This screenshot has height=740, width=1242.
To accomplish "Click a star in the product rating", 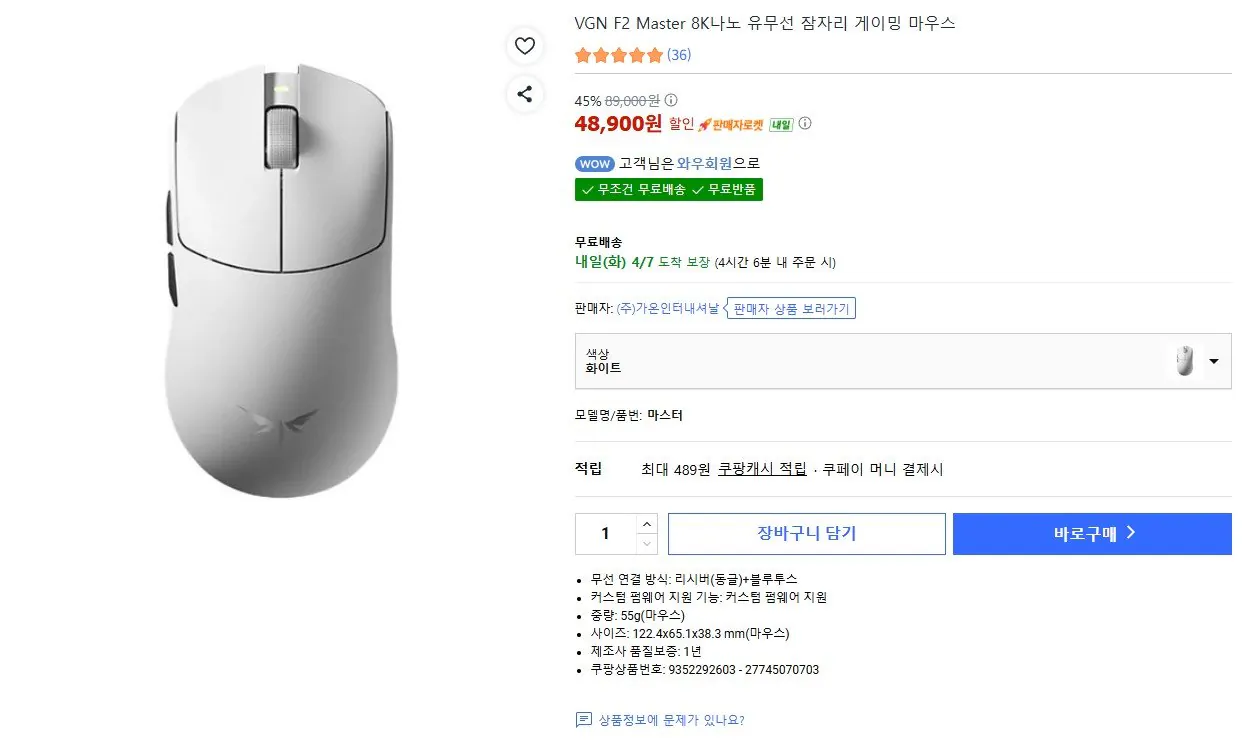I will click(x=618, y=56).
